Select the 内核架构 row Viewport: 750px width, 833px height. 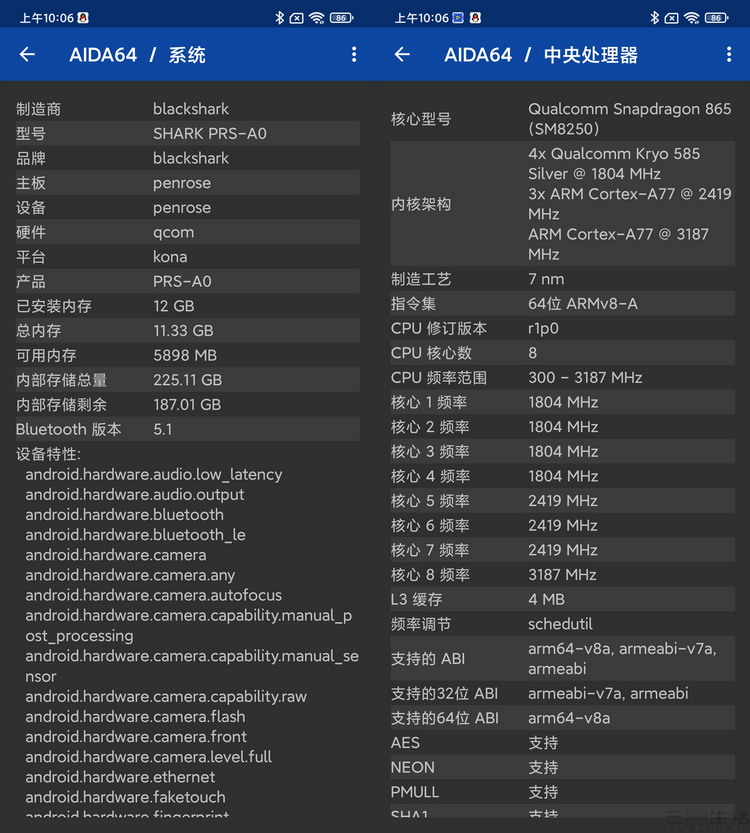pyautogui.click(x=562, y=204)
